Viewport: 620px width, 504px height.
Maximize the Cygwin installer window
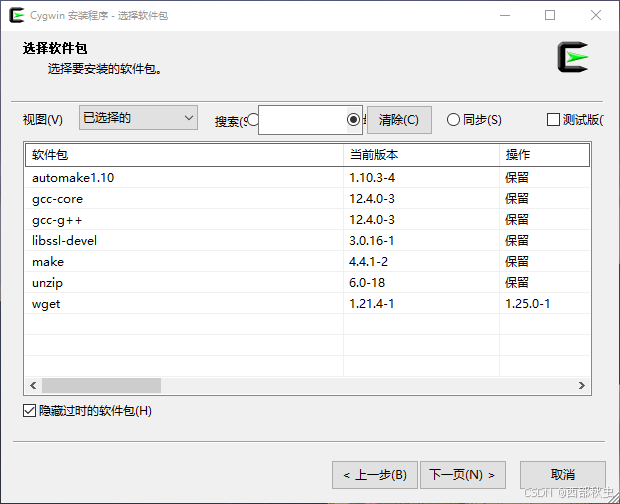550,15
